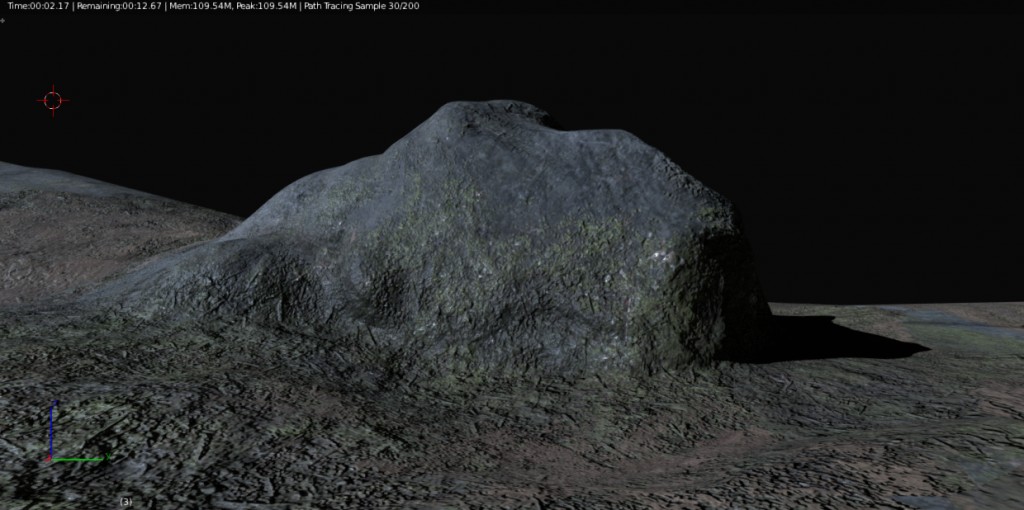Expand the hidden tool shelf plus icon
The width and height of the screenshot is (1024, 510).
[3, 20]
